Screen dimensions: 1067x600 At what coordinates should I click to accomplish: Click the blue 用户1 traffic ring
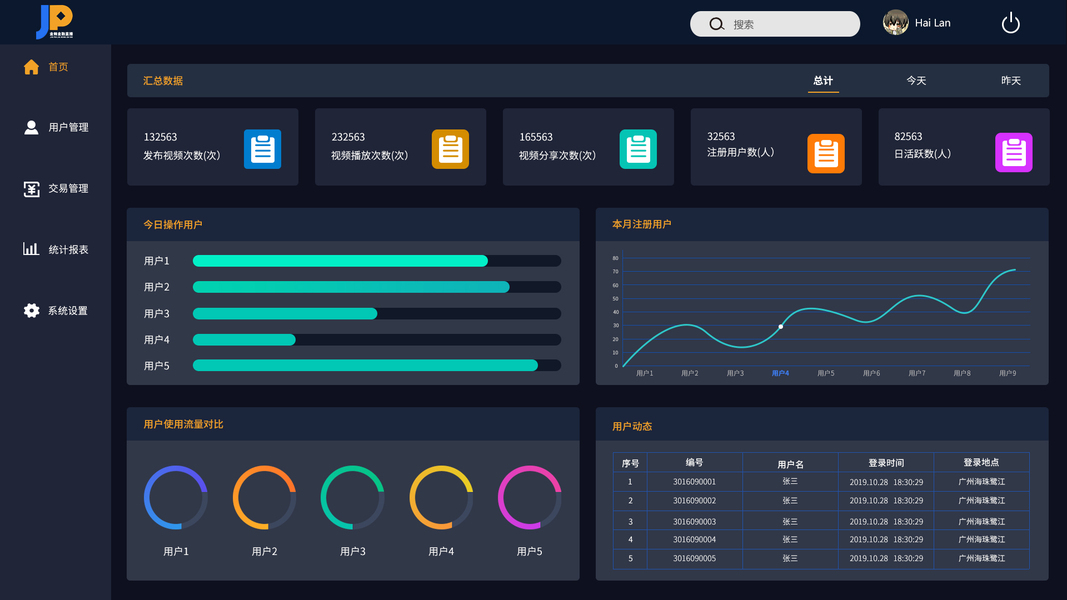click(176, 497)
